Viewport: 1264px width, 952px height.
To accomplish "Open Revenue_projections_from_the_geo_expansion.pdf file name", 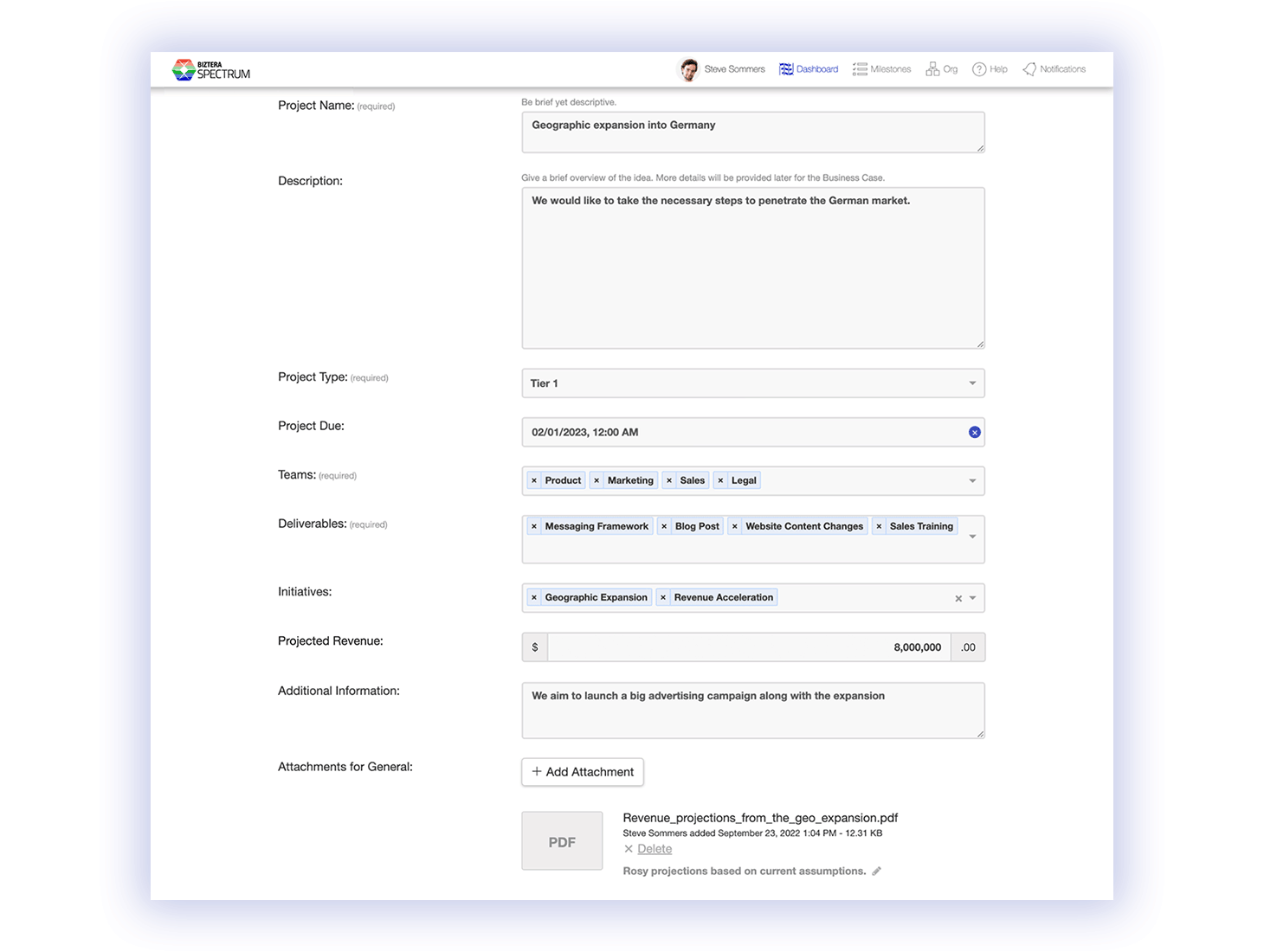I will click(760, 818).
